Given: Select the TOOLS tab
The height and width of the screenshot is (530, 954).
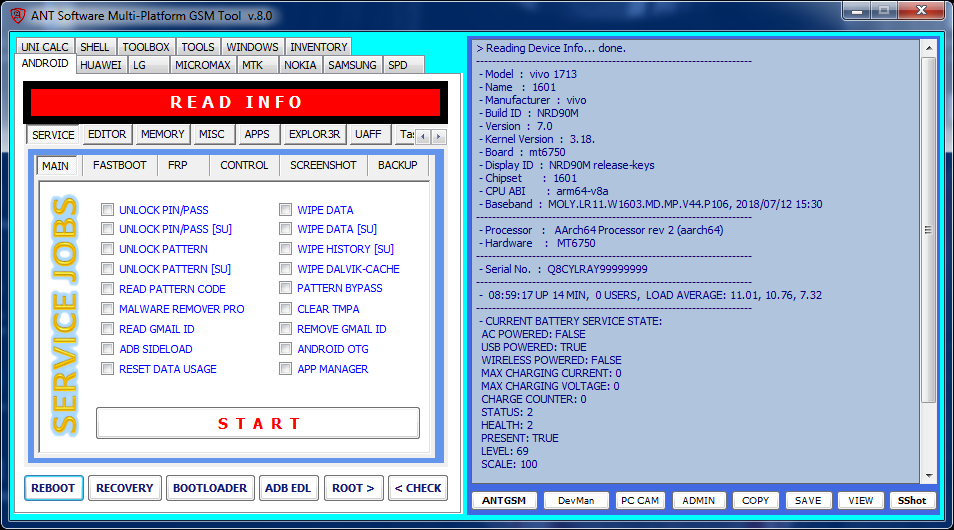Looking at the screenshot, I should (198, 47).
